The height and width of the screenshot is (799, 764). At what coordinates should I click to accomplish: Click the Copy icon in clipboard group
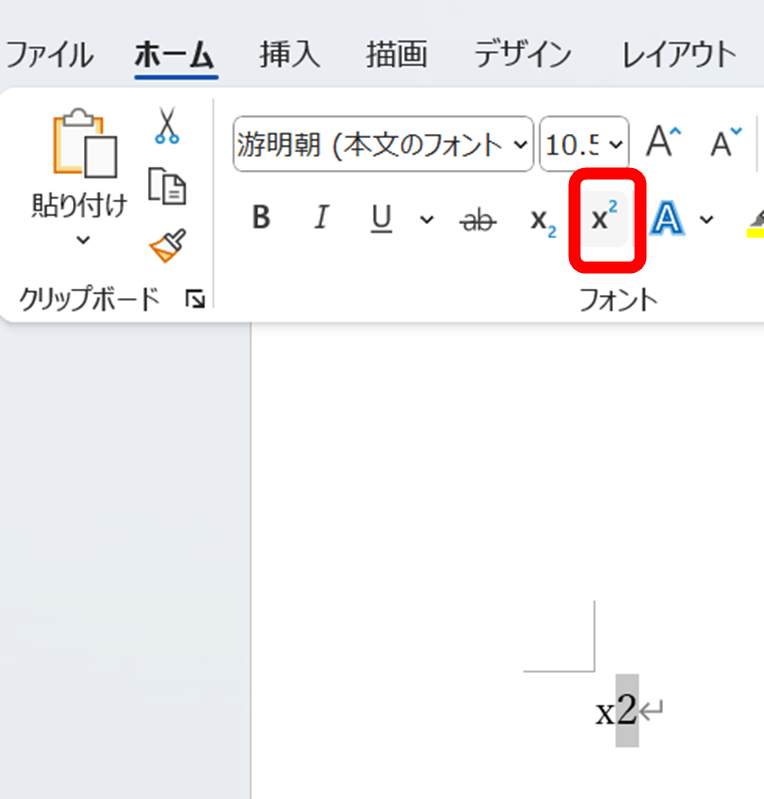point(166,186)
